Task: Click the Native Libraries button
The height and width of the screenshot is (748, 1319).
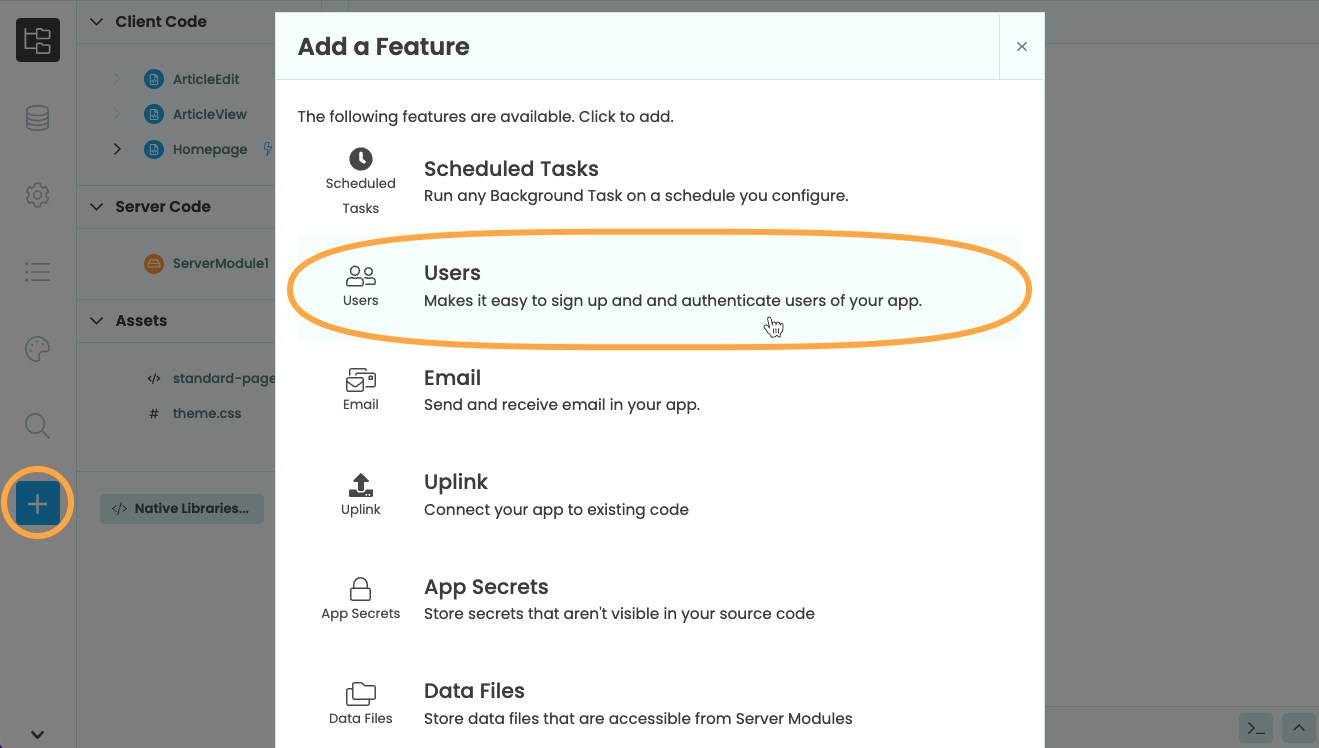Action: [181, 508]
